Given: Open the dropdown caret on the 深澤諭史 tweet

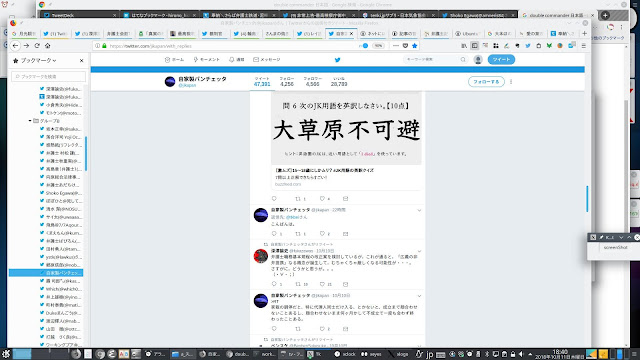Looking at the screenshot, I should point(419,251).
